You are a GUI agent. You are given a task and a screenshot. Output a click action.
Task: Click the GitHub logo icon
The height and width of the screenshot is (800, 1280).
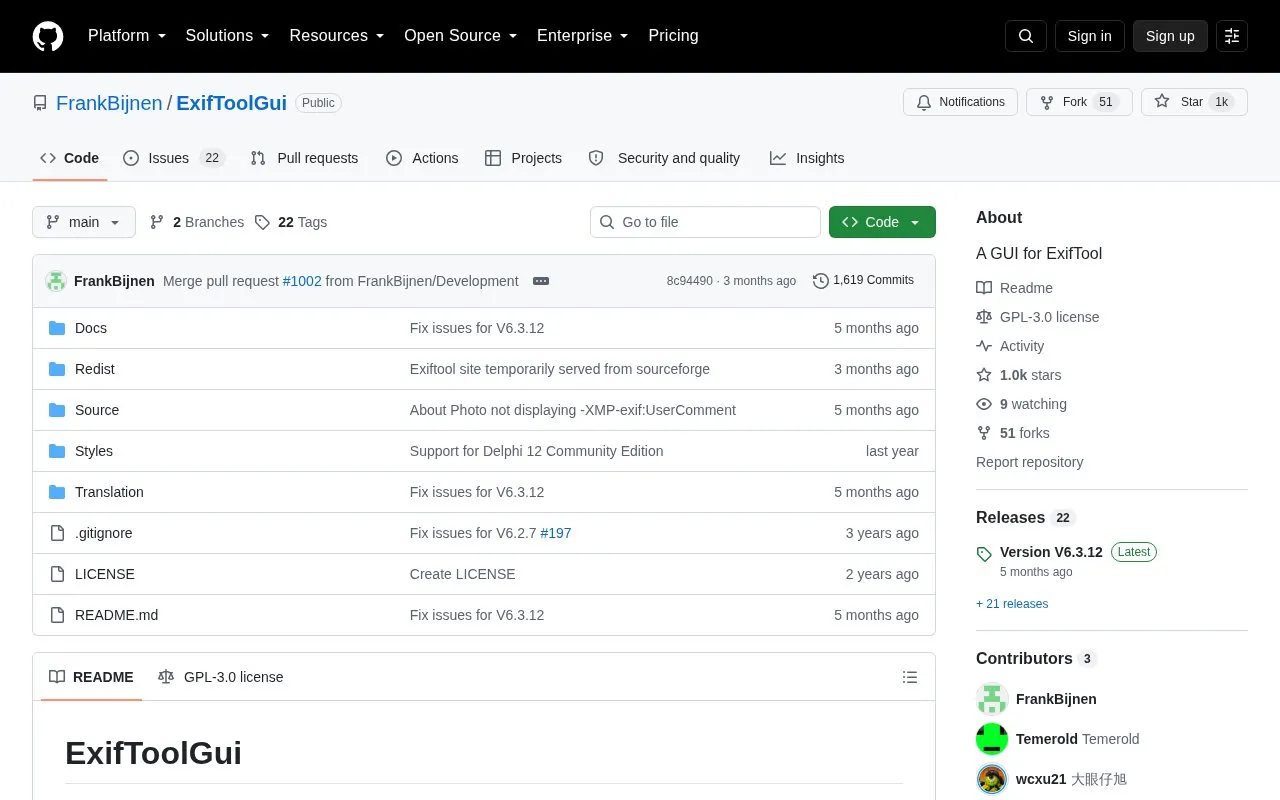click(48, 36)
